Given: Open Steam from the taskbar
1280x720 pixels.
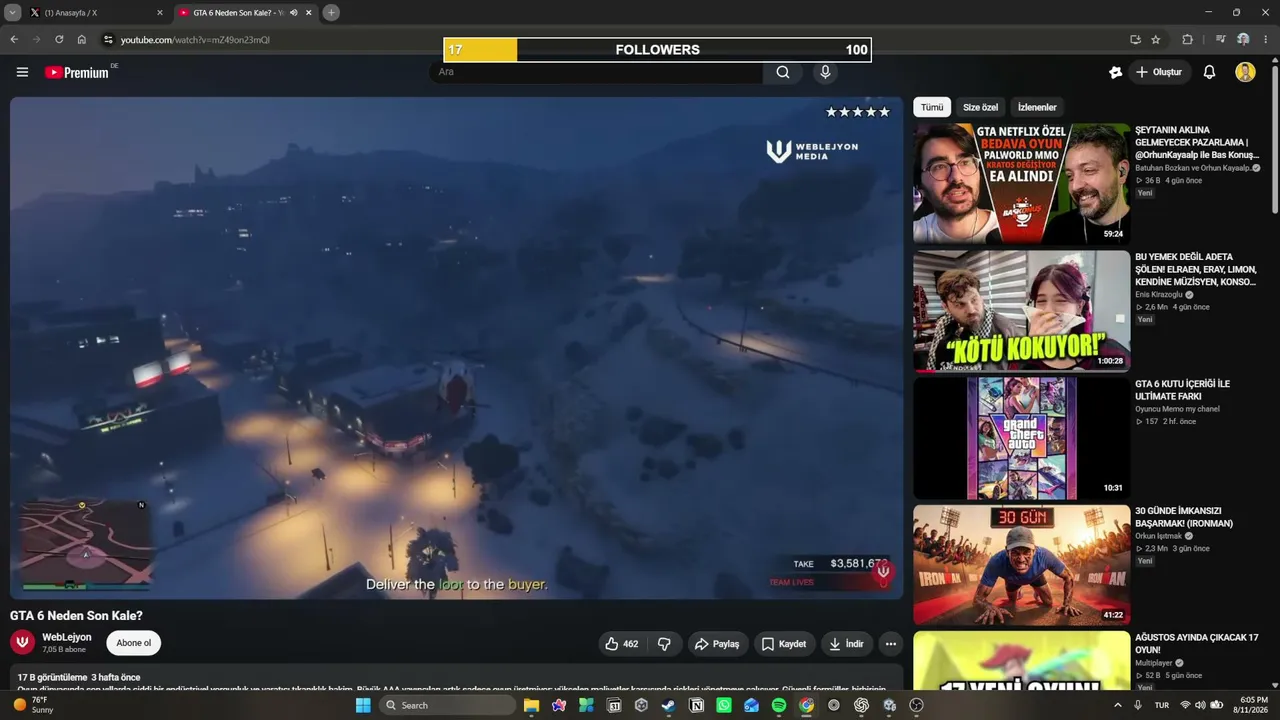Looking at the screenshot, I should [x=668, y=705].
